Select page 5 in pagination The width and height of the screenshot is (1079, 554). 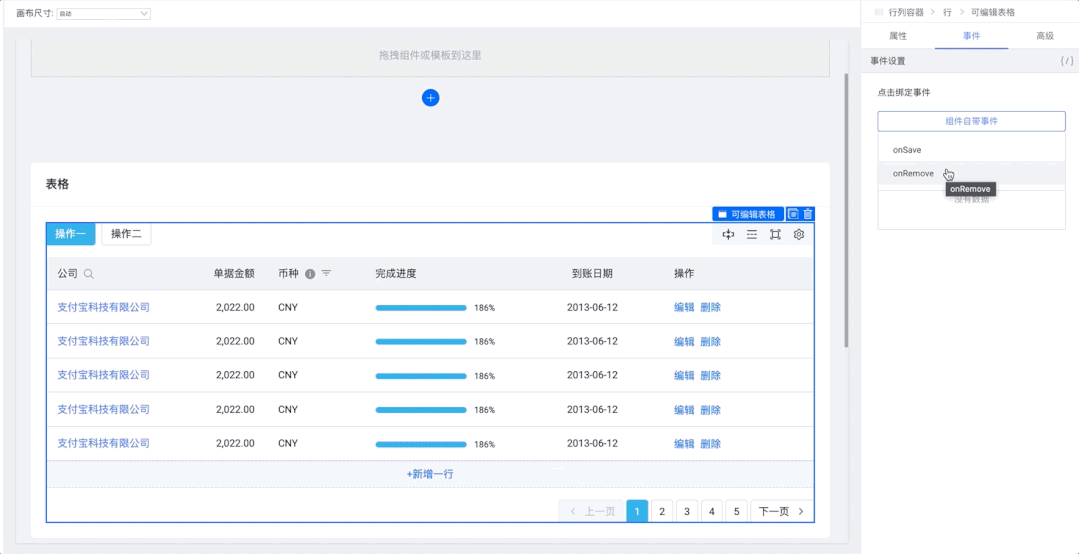(736, 511)
